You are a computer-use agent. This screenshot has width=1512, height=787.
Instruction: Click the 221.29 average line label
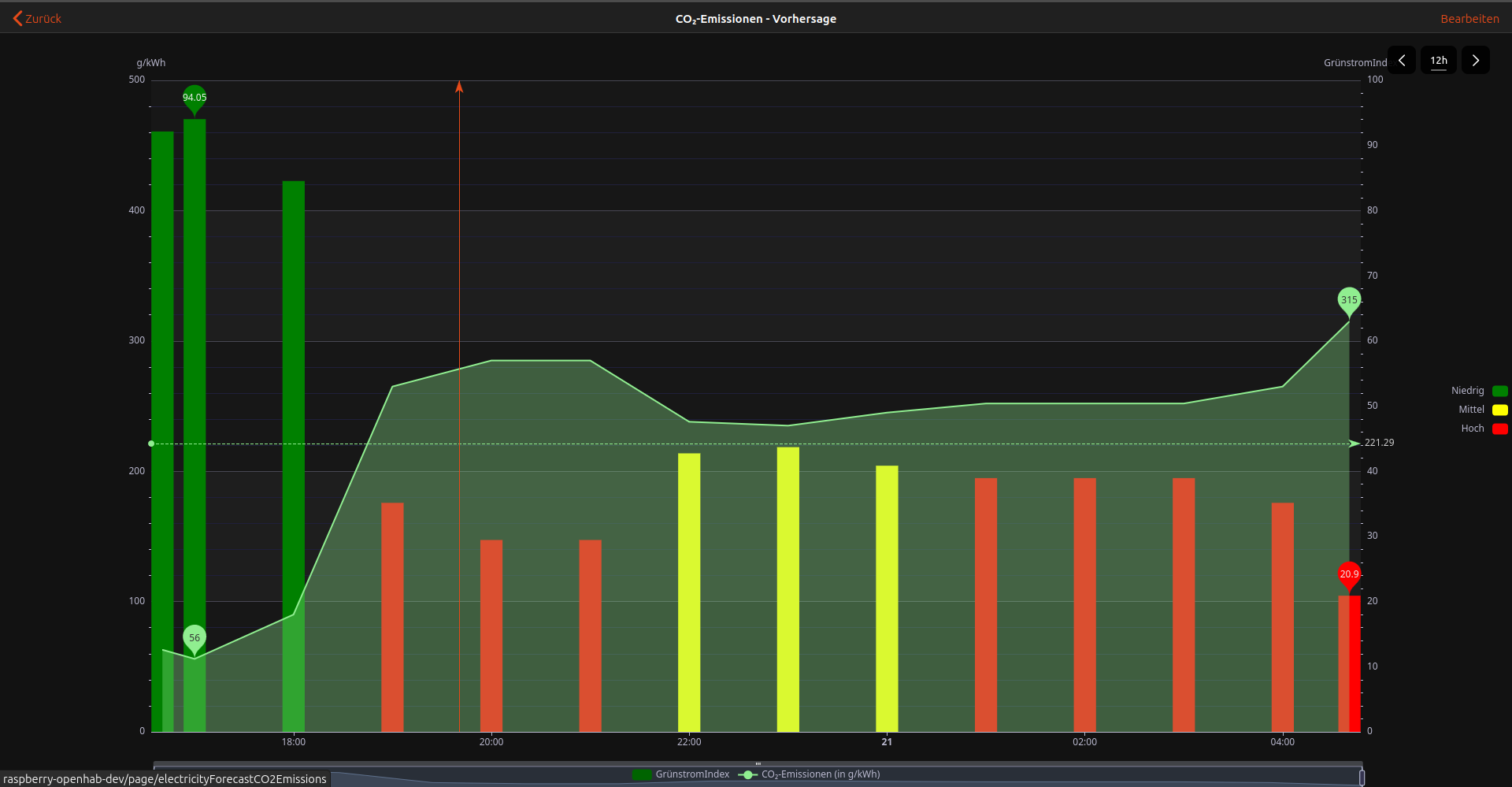point(1378,443)
